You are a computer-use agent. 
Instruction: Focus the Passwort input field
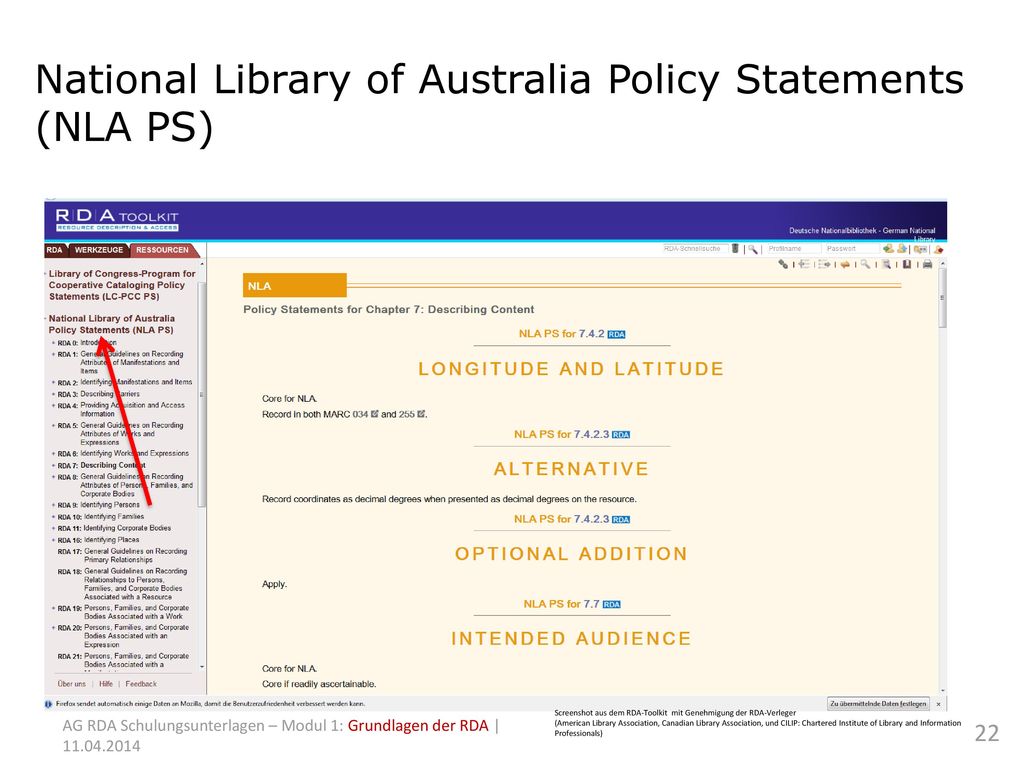pyautogui.click(x=852, y=249)
